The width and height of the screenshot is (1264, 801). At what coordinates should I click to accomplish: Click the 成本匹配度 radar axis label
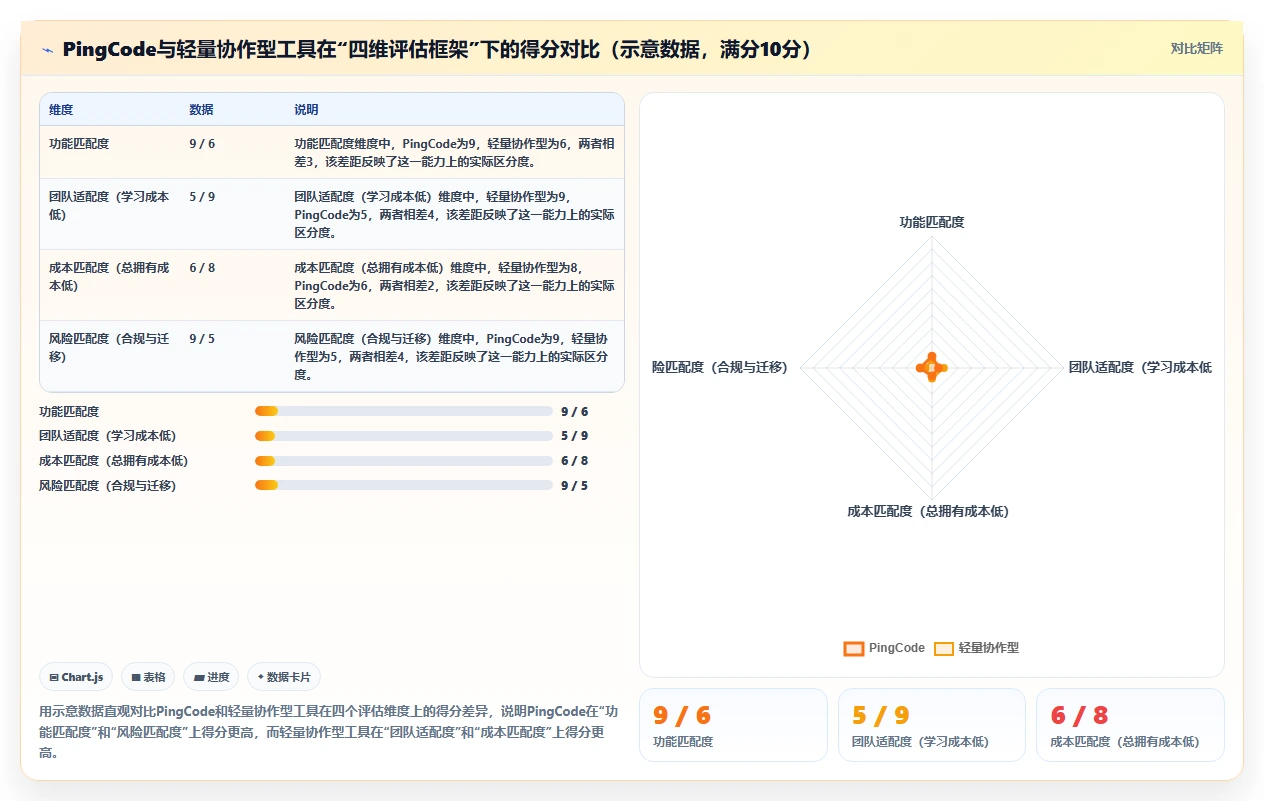click(928, 511)
